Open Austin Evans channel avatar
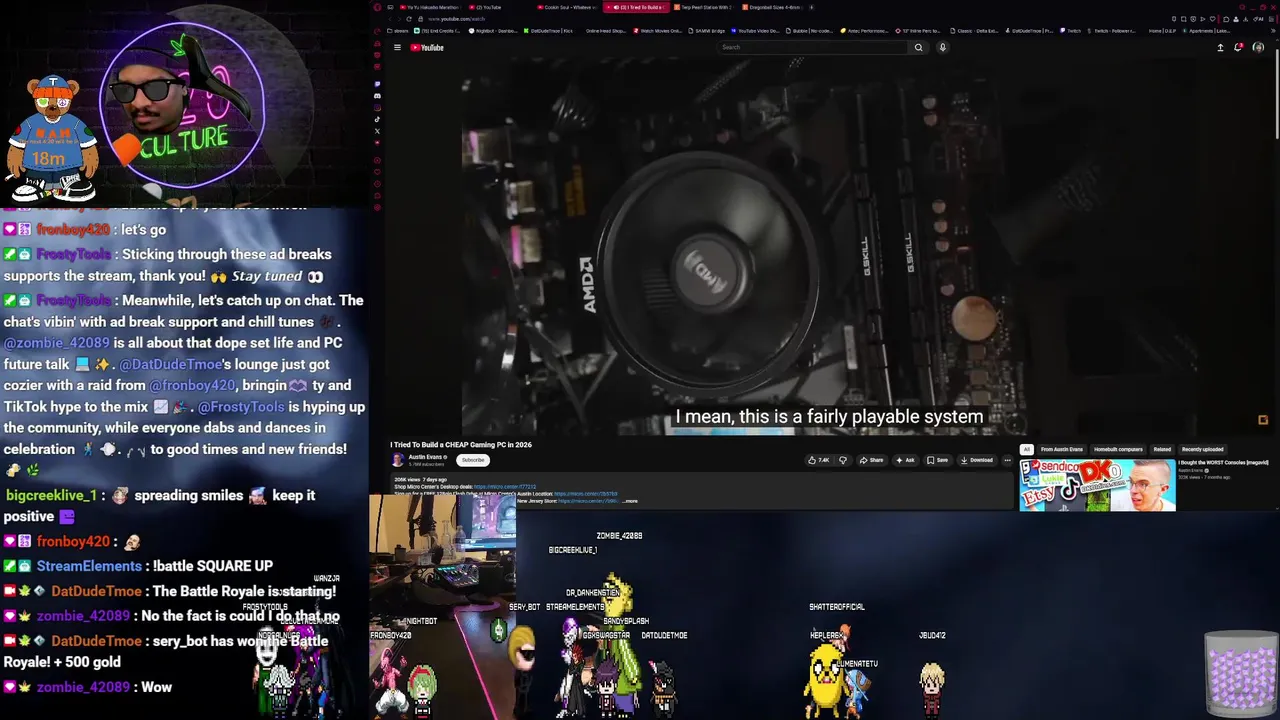Viewport: 1280px width, 720px height. 398,460
